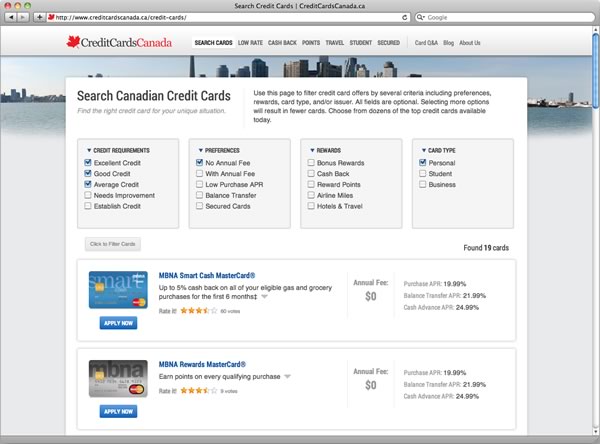The image size is (600, 444).
Task: Open the Secured nav item
Action: (x=389, y=42)
